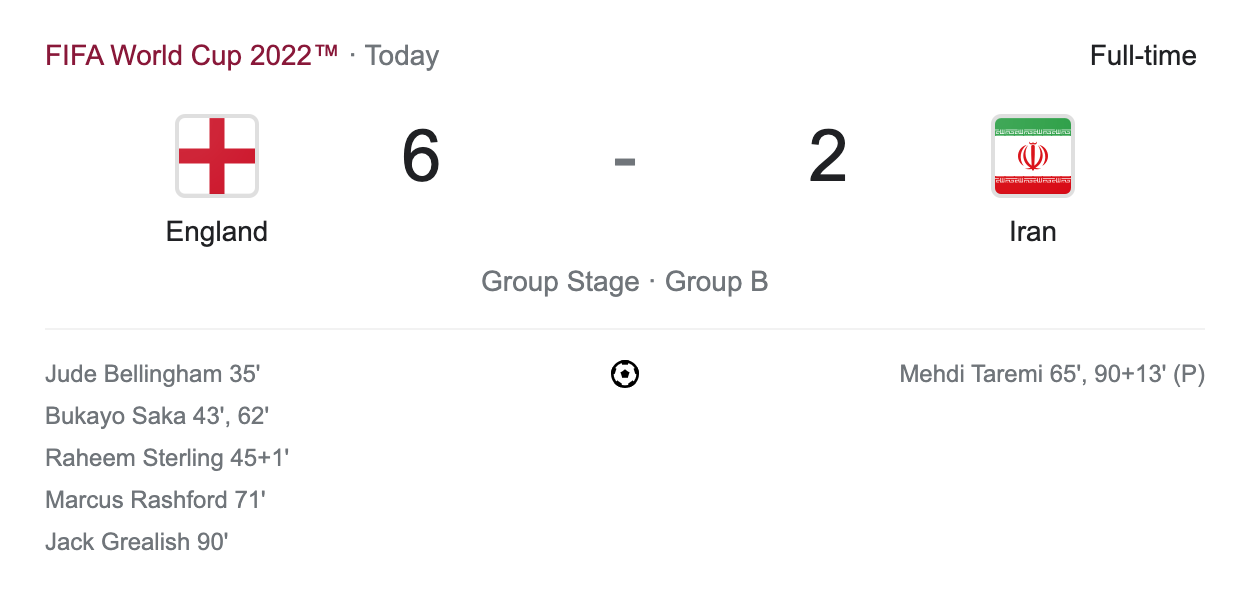The image size is (1249, 589).
Task: Select the England team name
Action: [x=217, y=232]
